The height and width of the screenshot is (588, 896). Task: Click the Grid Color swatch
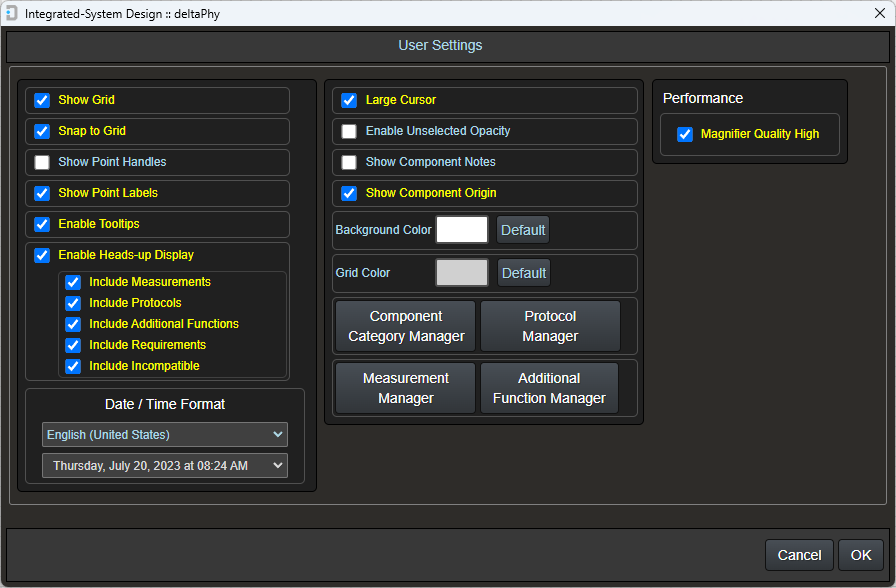pyautogui.click(x=461, y=272)
